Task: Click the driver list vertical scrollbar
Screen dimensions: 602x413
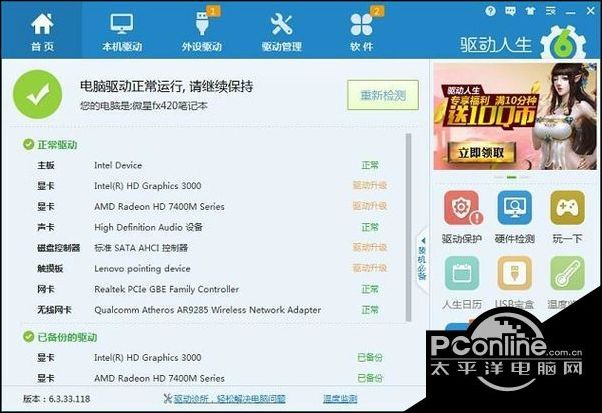Action: coord(408,227)
